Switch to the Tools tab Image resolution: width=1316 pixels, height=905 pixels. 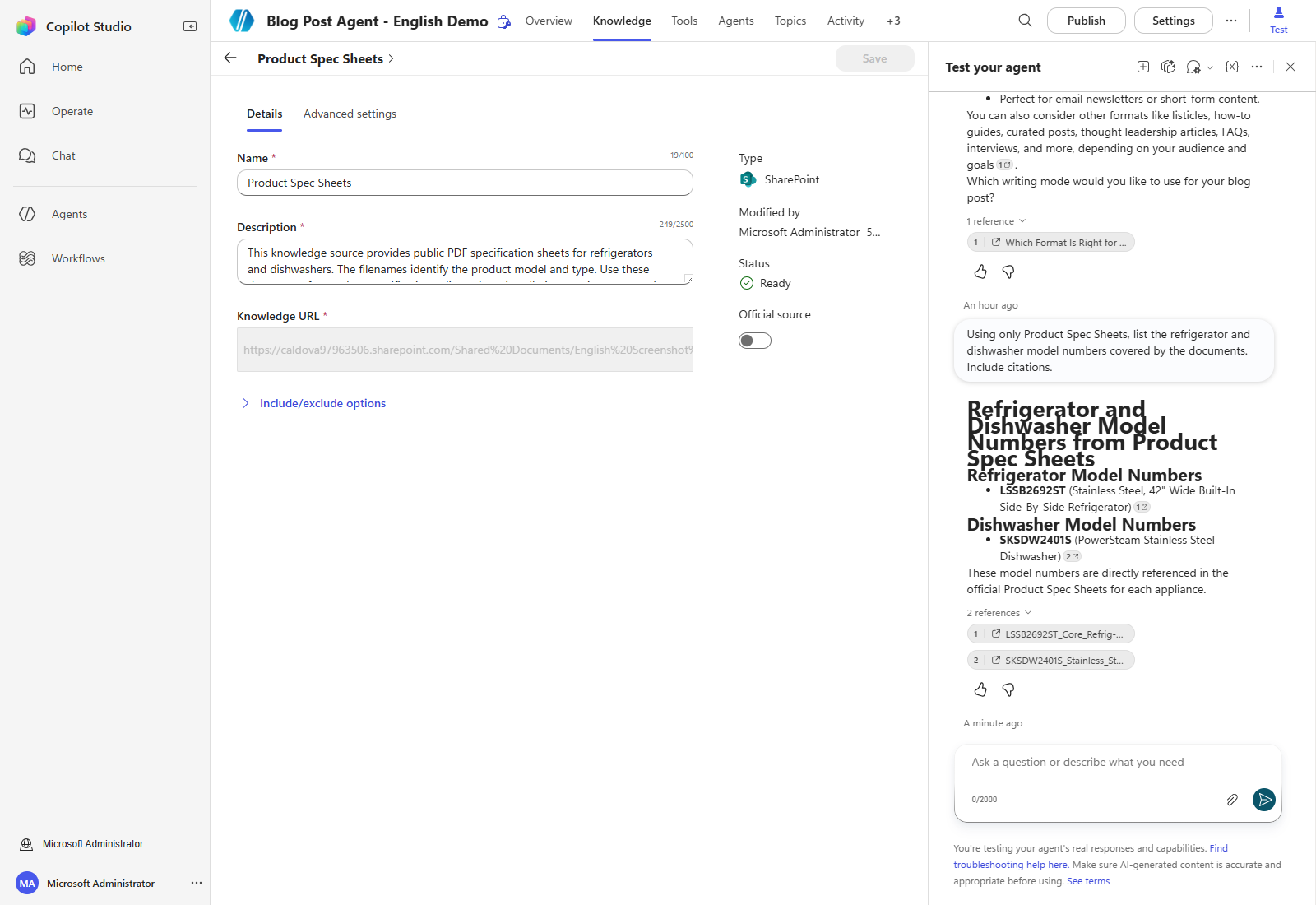(684, 21)
